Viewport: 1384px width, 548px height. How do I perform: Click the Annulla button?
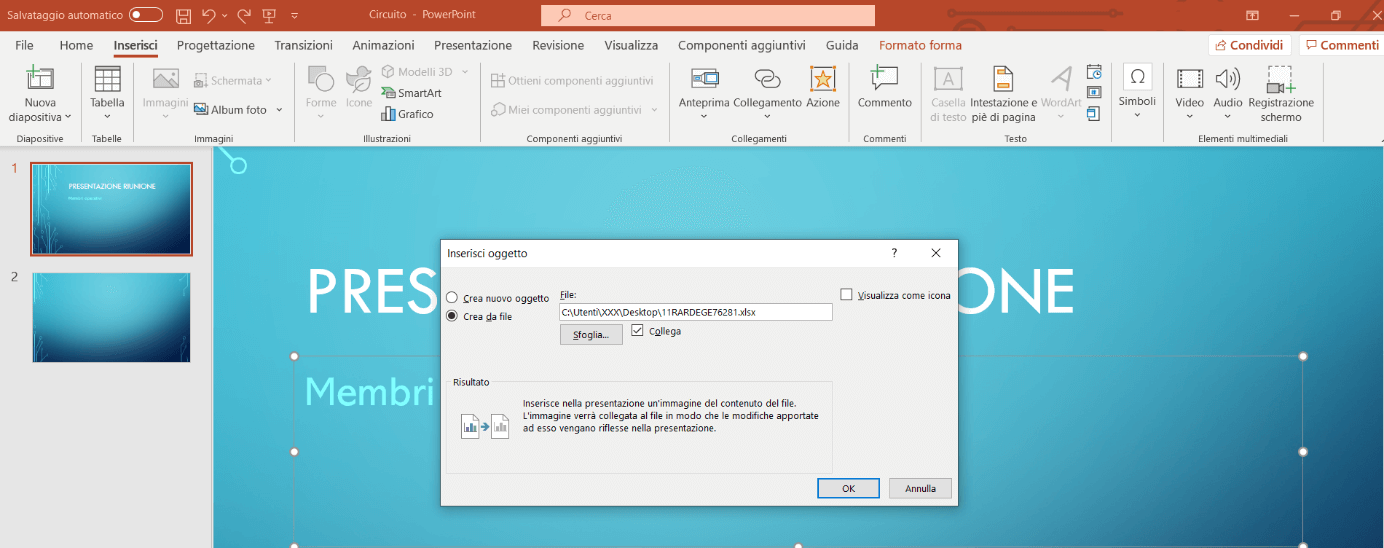pyautogui.click(x=920, y=489)
